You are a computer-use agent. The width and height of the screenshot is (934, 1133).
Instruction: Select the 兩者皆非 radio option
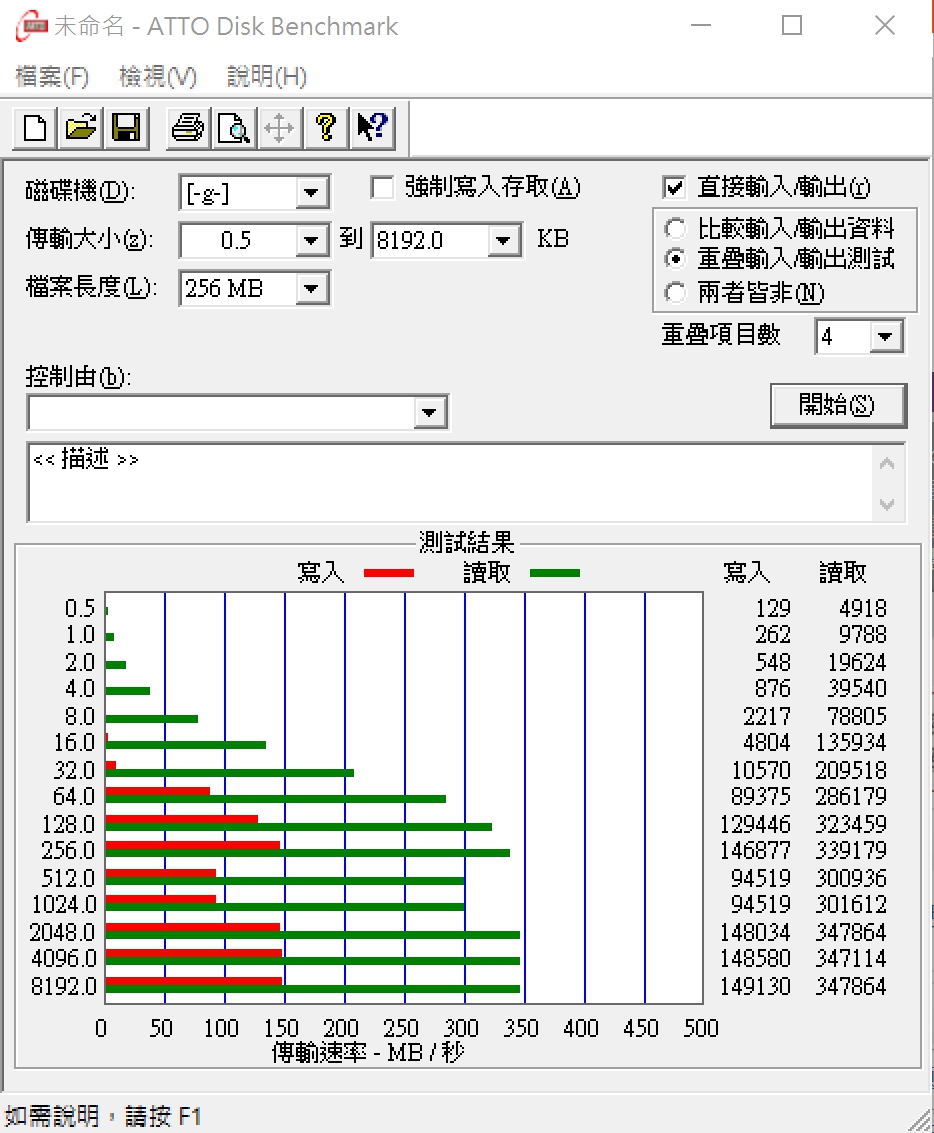click(676, 293)
